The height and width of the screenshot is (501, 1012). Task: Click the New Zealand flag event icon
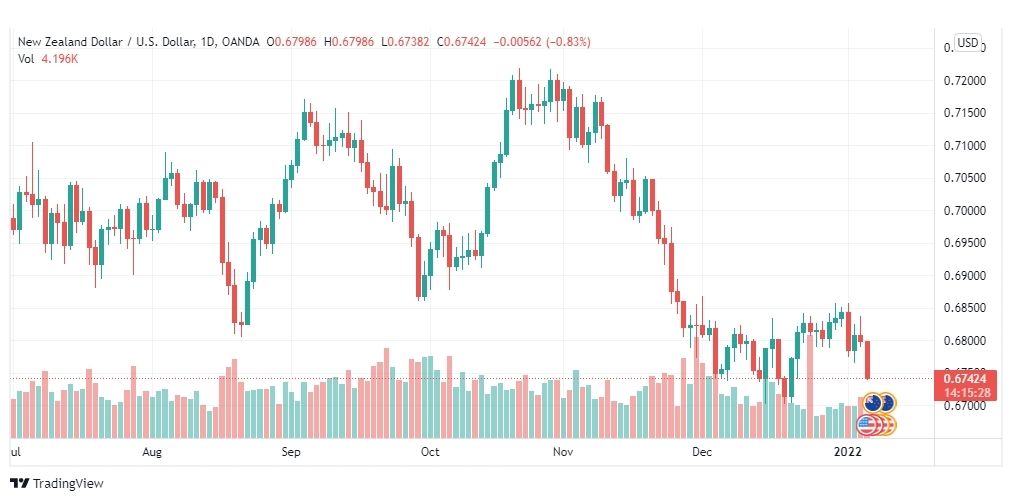tap(873, 404)
